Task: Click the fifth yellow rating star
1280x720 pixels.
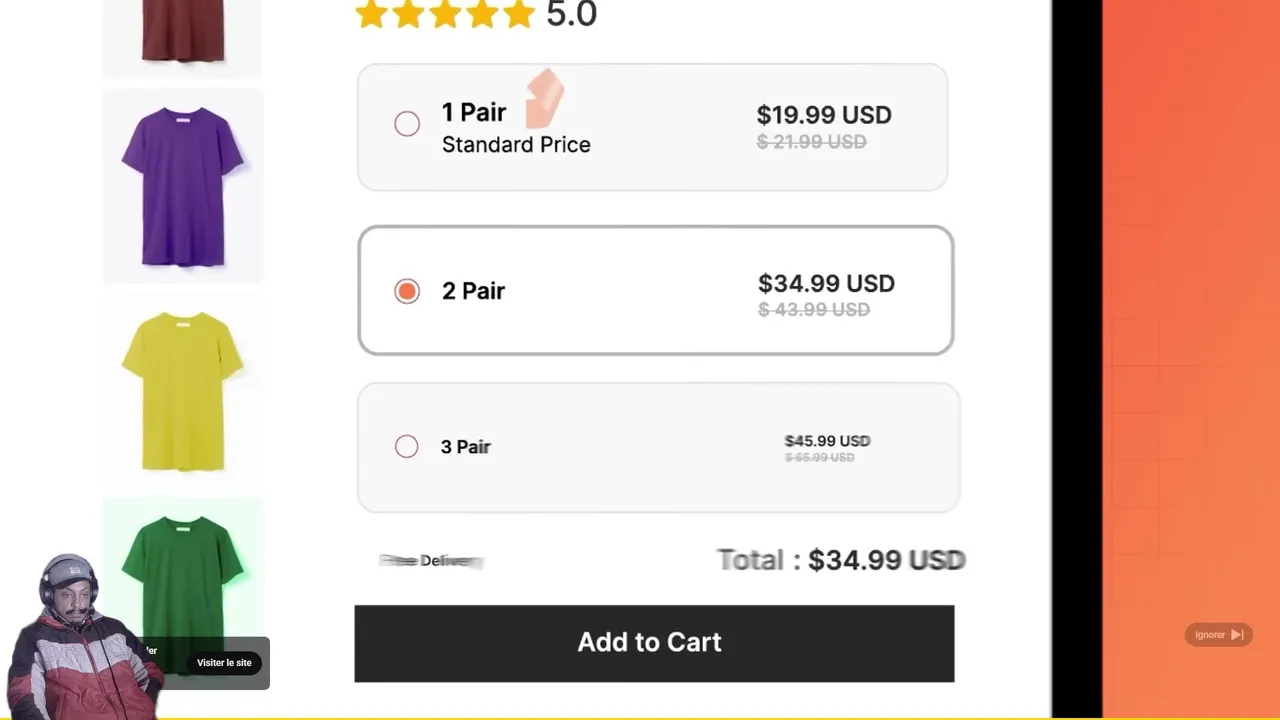Action: [x=519, y=14]
